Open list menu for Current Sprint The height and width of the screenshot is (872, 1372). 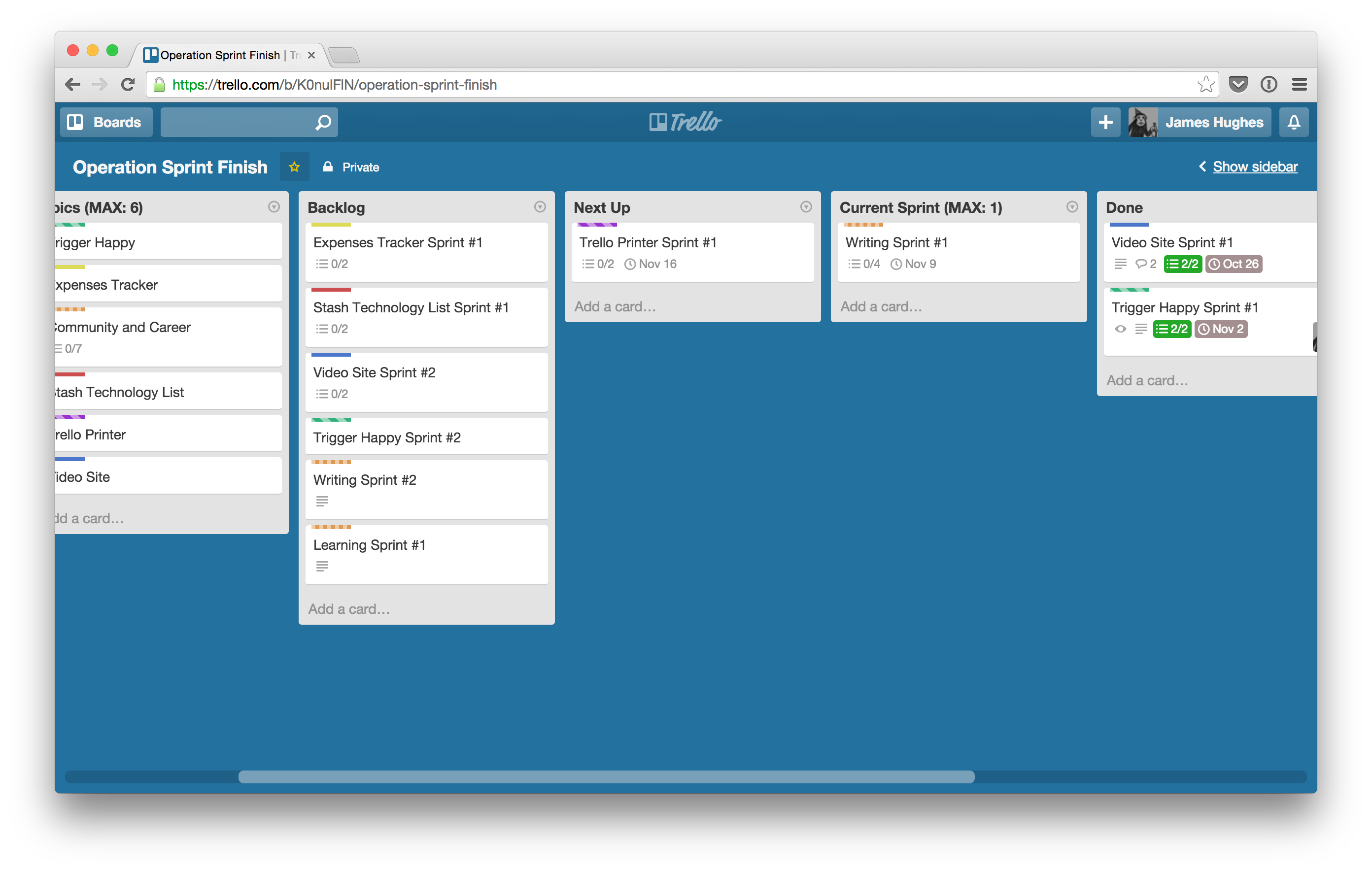click(1072, 207)
